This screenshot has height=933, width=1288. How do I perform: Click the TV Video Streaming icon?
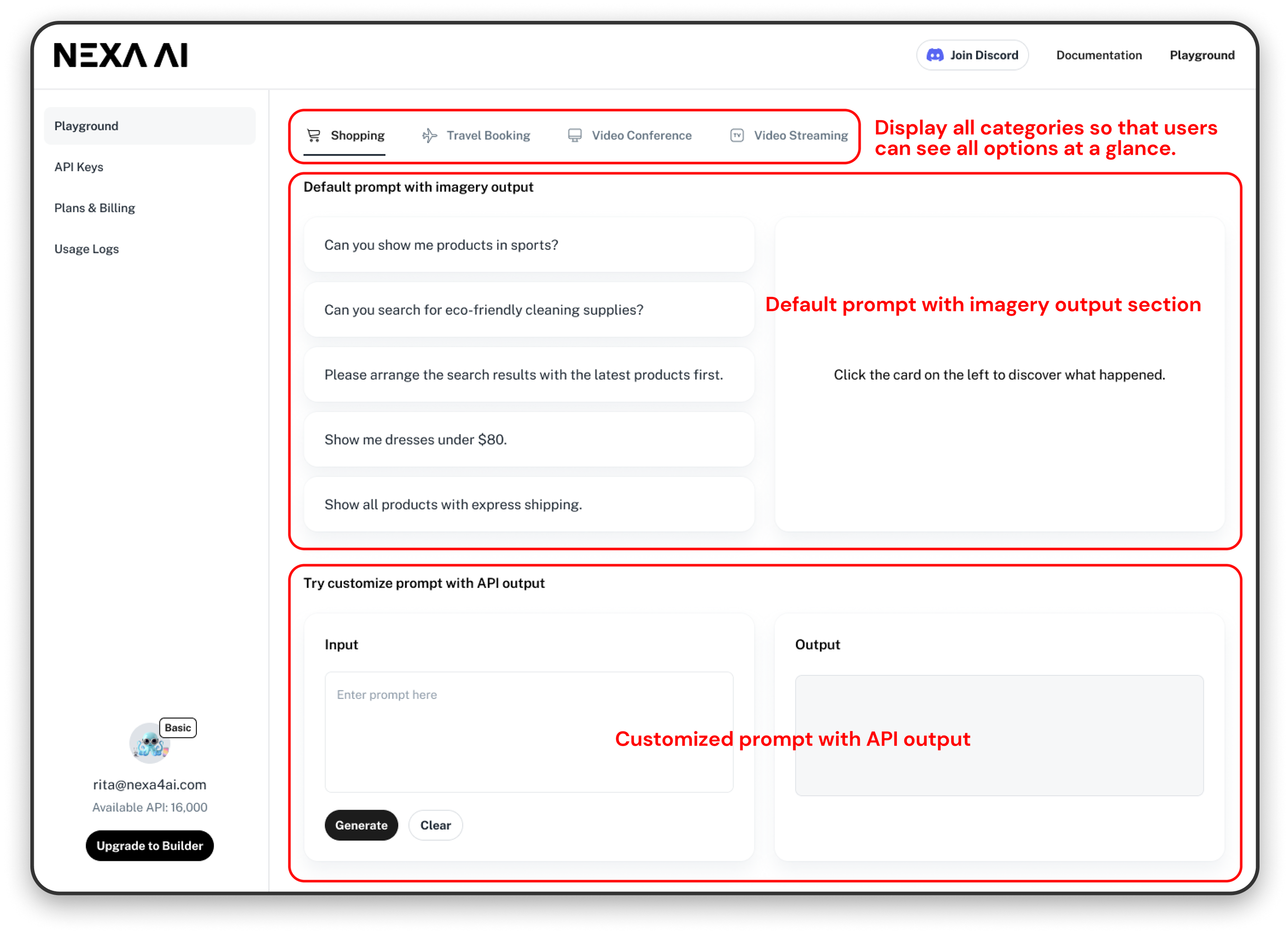[x=736, y=135]
